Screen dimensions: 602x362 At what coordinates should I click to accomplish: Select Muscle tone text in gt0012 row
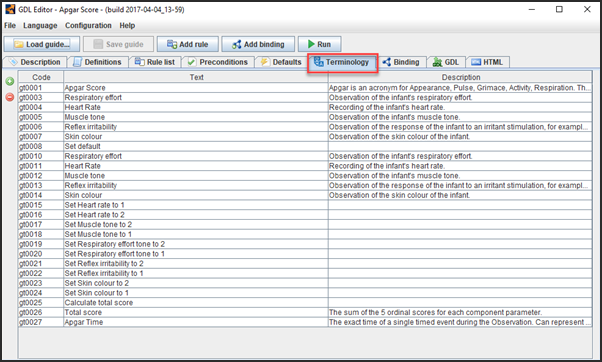click(x=196, y=176)
